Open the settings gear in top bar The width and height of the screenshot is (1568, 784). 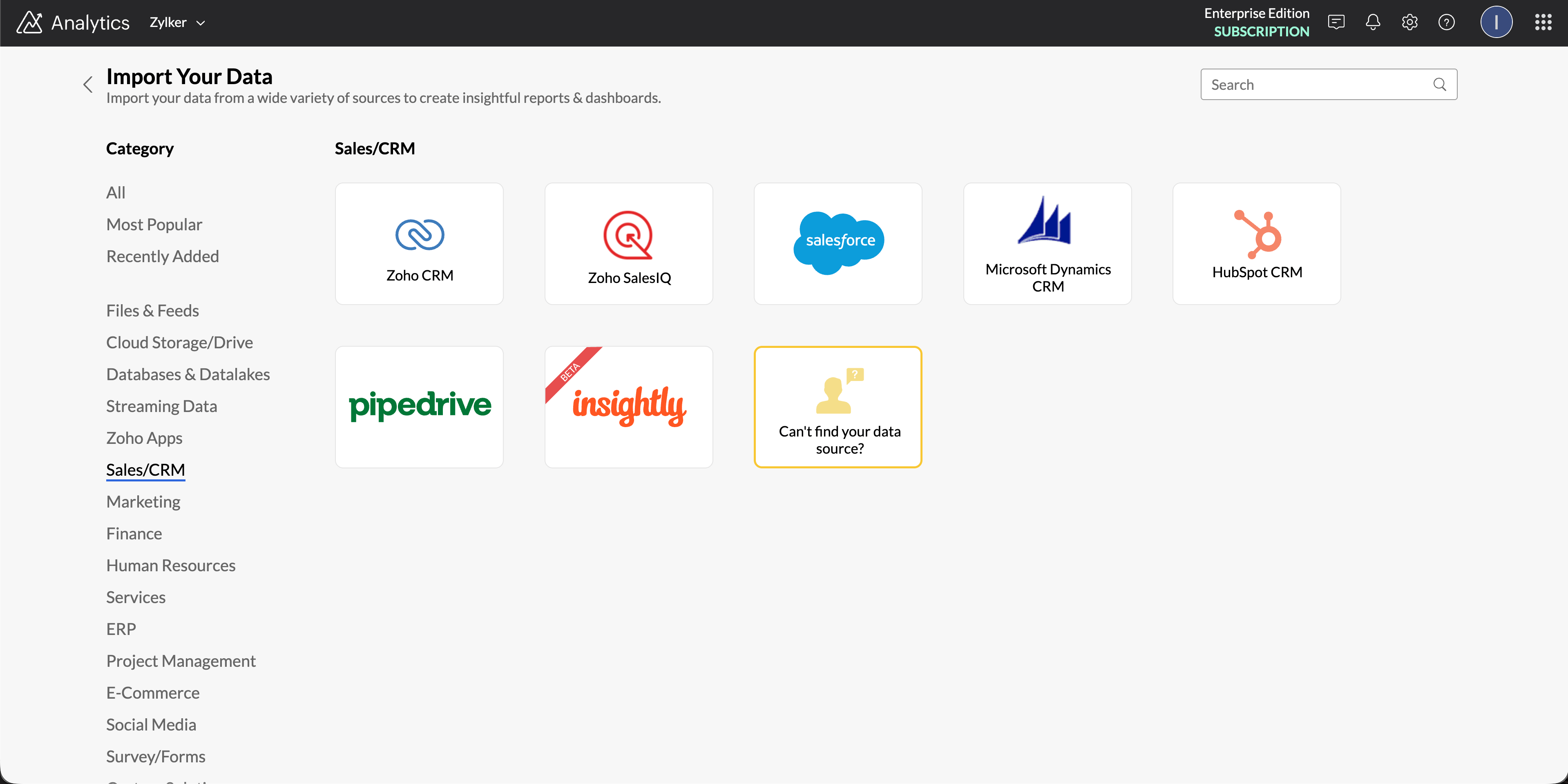(1409, 22)
